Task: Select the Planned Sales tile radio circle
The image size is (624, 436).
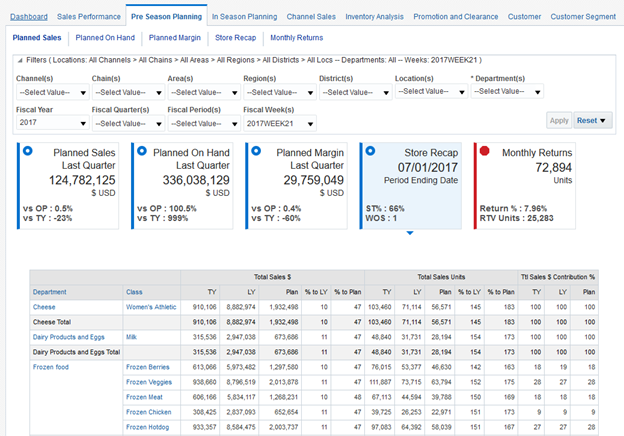Action: click(x=27, y=151)
